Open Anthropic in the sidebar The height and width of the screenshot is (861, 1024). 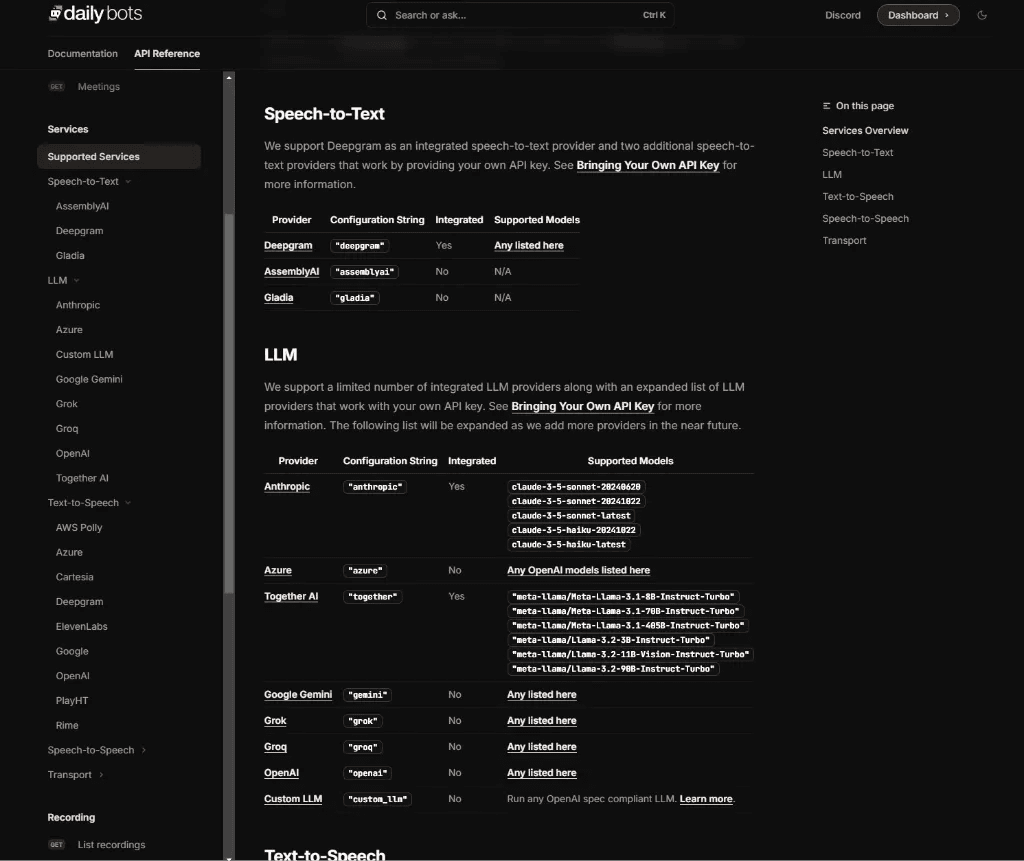[78, 305]
